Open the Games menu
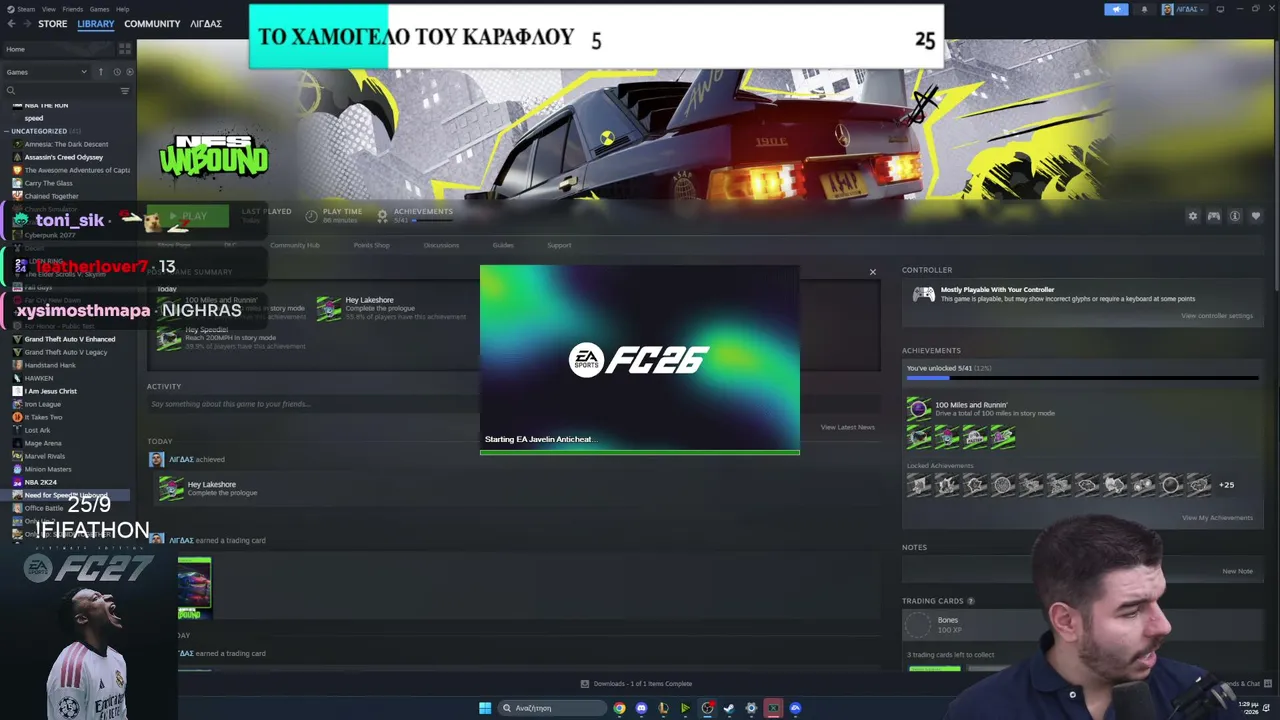This screenshot has width=1280, height=720. pyautogui.click(x=99, y=9)
